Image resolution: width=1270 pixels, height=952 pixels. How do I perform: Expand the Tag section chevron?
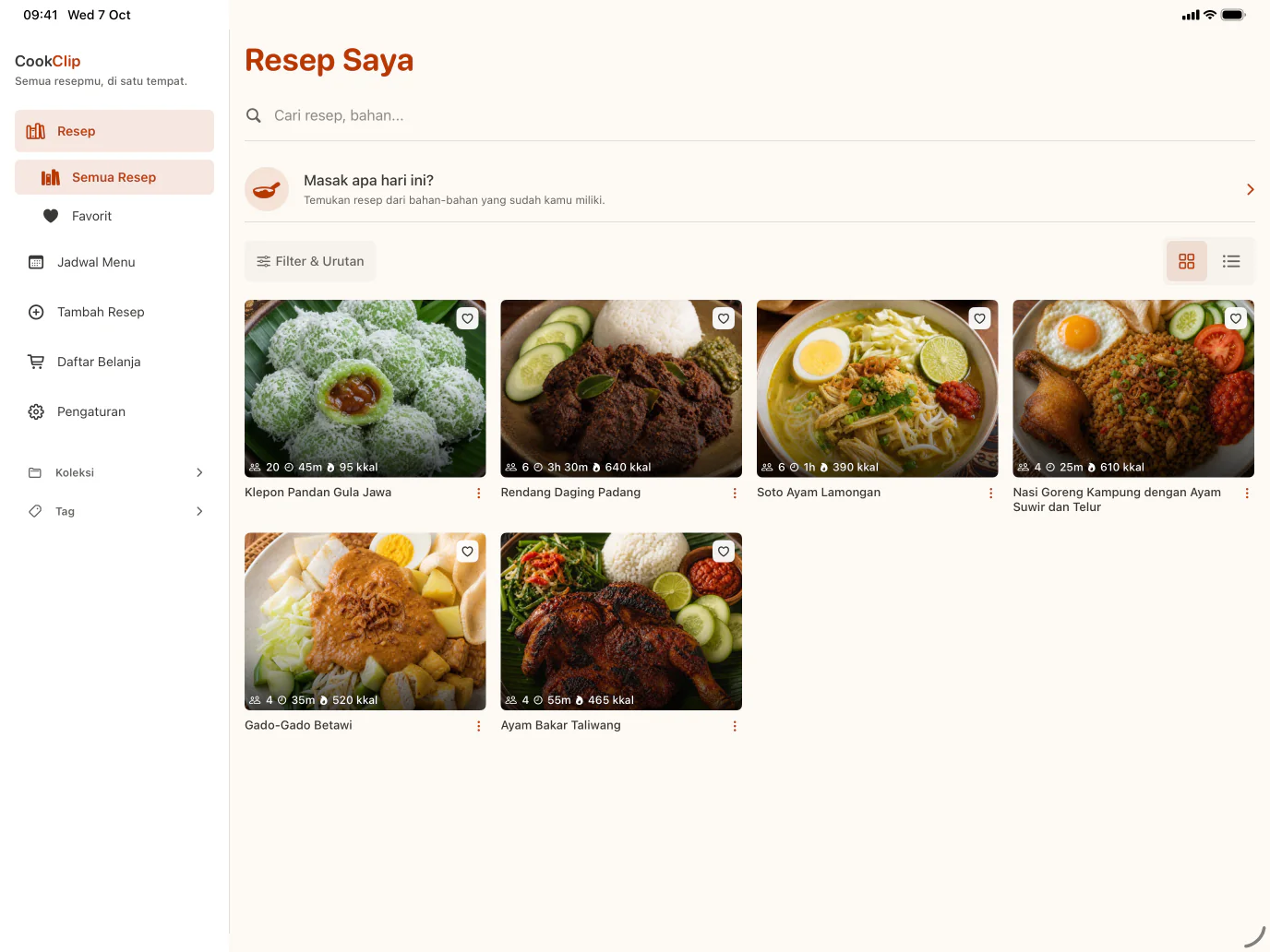click(x=199, y=511)
